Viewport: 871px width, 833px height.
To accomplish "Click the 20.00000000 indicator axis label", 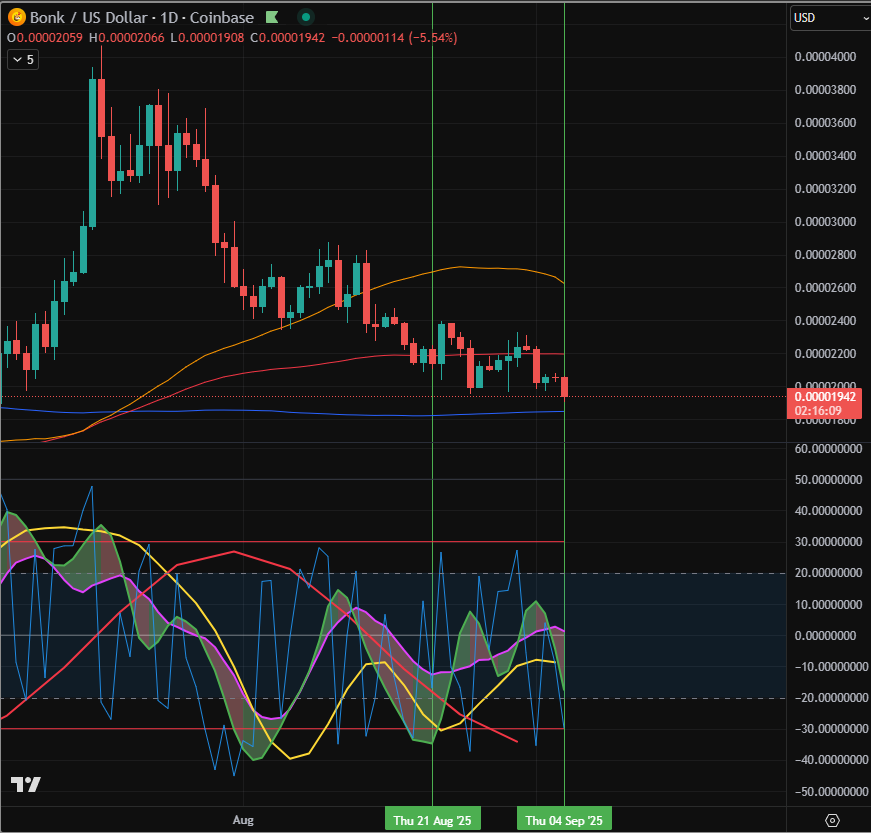I will click(x=828, y=573).
